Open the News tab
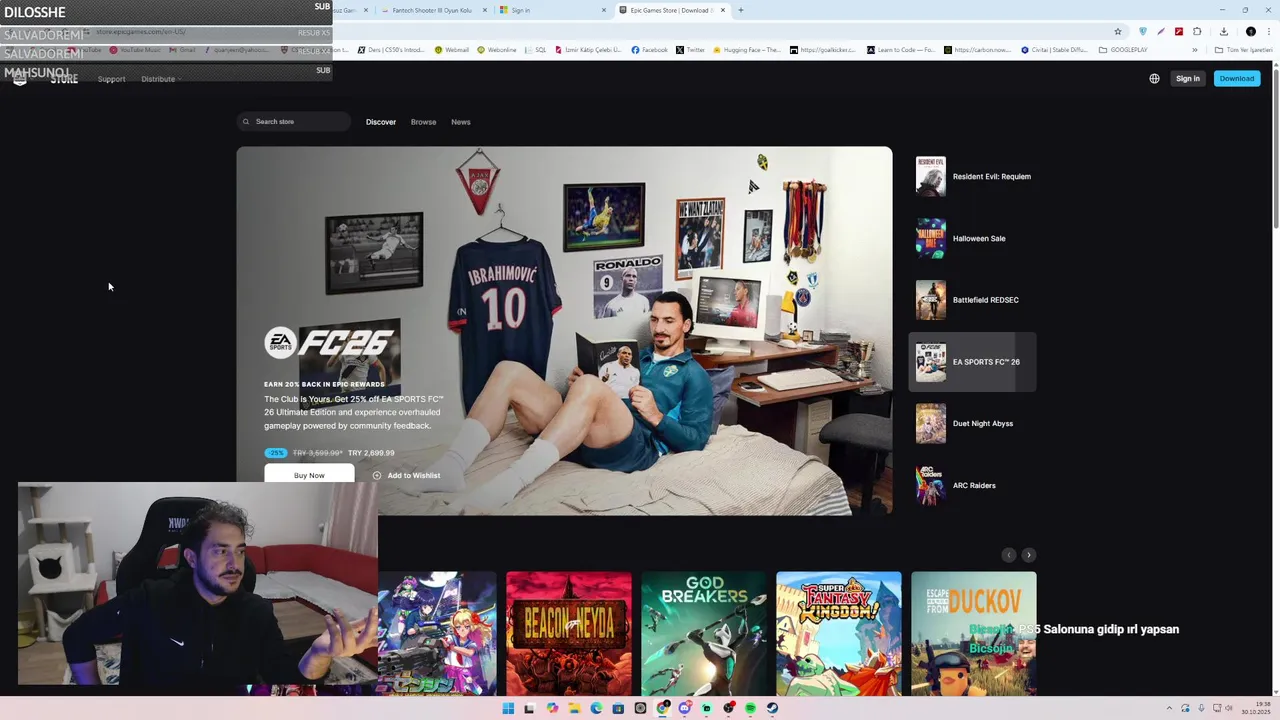 point(460,122)
